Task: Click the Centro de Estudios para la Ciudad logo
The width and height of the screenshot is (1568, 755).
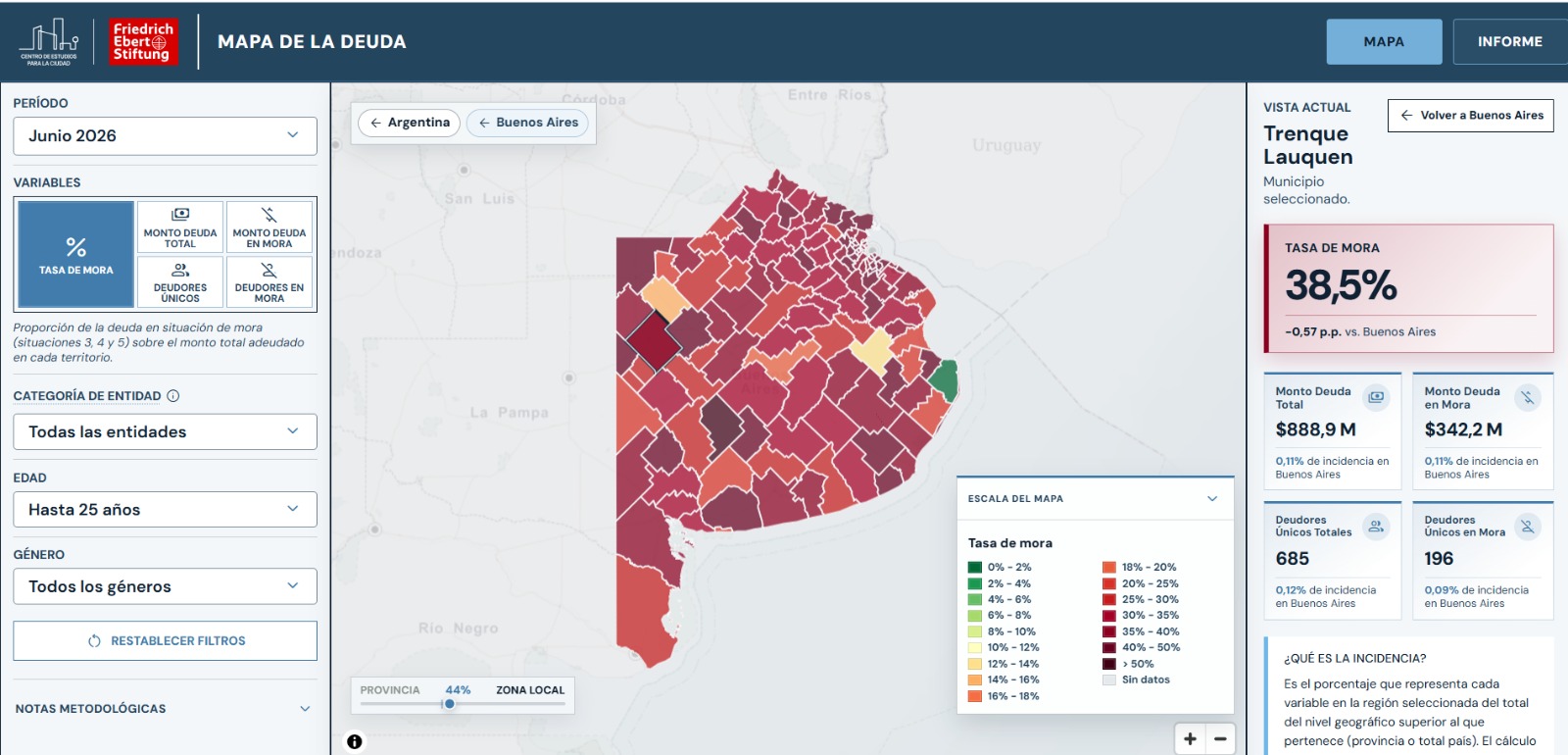Action: 49,42
